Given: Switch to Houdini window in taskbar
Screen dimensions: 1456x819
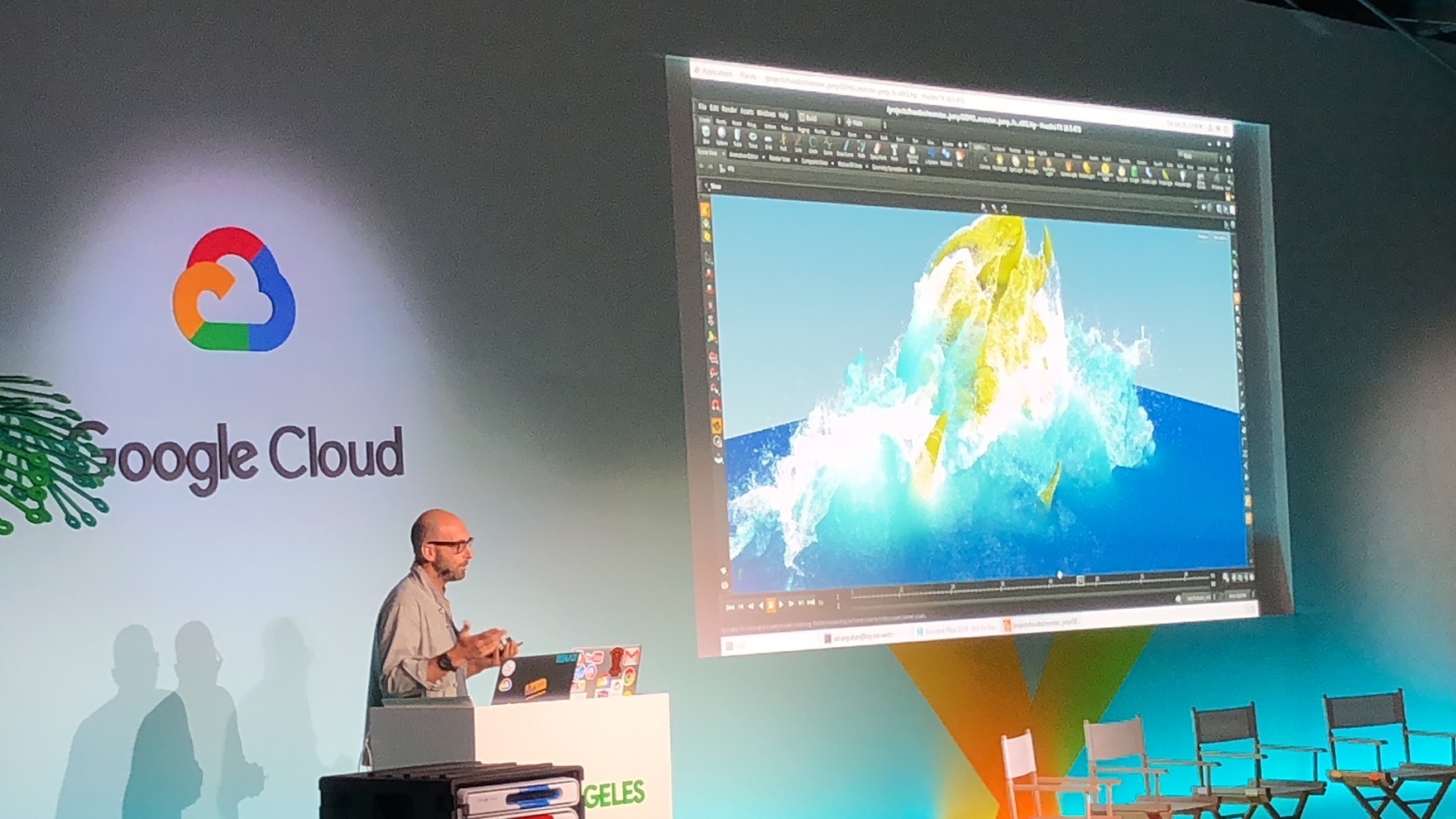Looking at the screenshot, I should pyautogui.click(x=1042, y=625).
